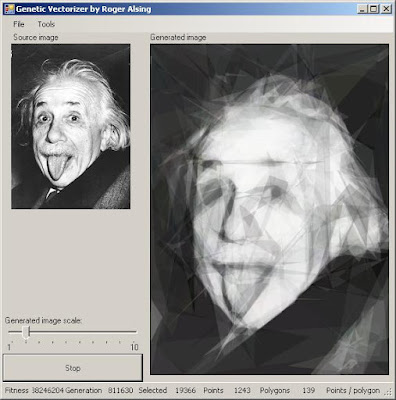Close the Genetic Vectorizer window
This screenshot has height=400, width=396.
[x=386, y=9]
